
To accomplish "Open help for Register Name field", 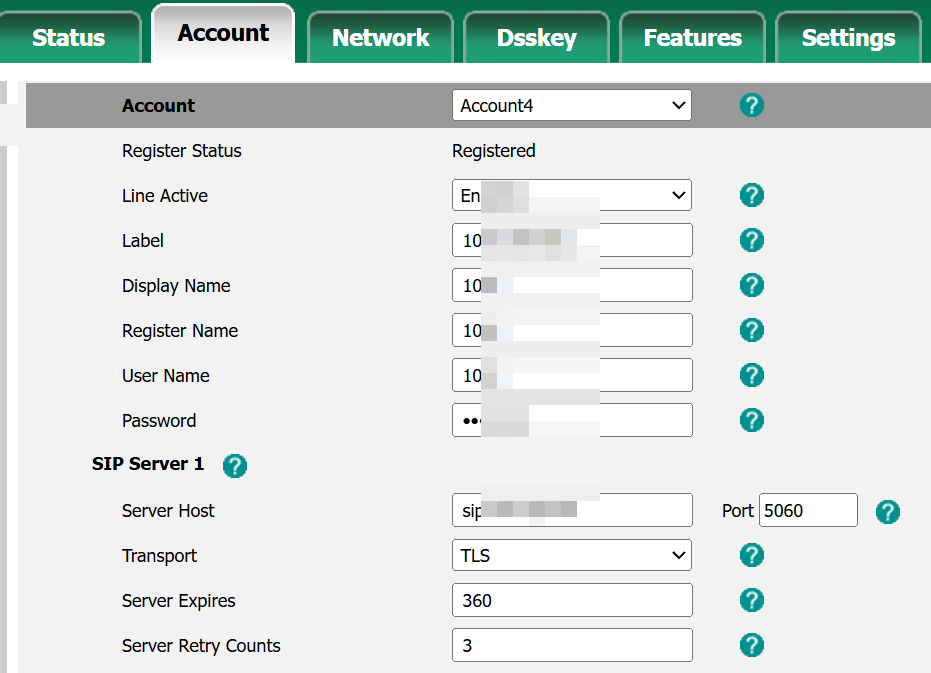I will point(751,330).
